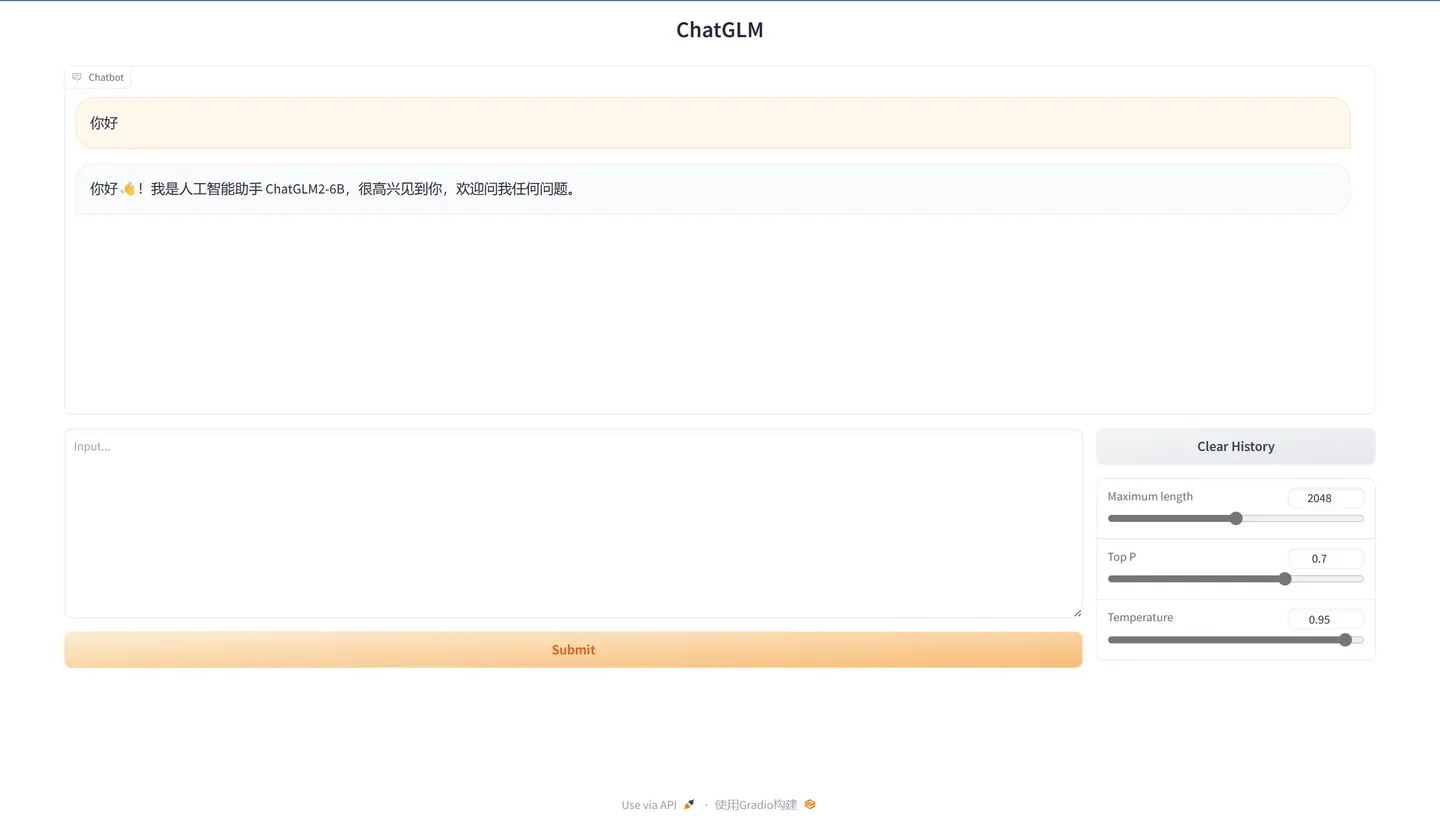Click the Top P value box 0.7

1325,559
